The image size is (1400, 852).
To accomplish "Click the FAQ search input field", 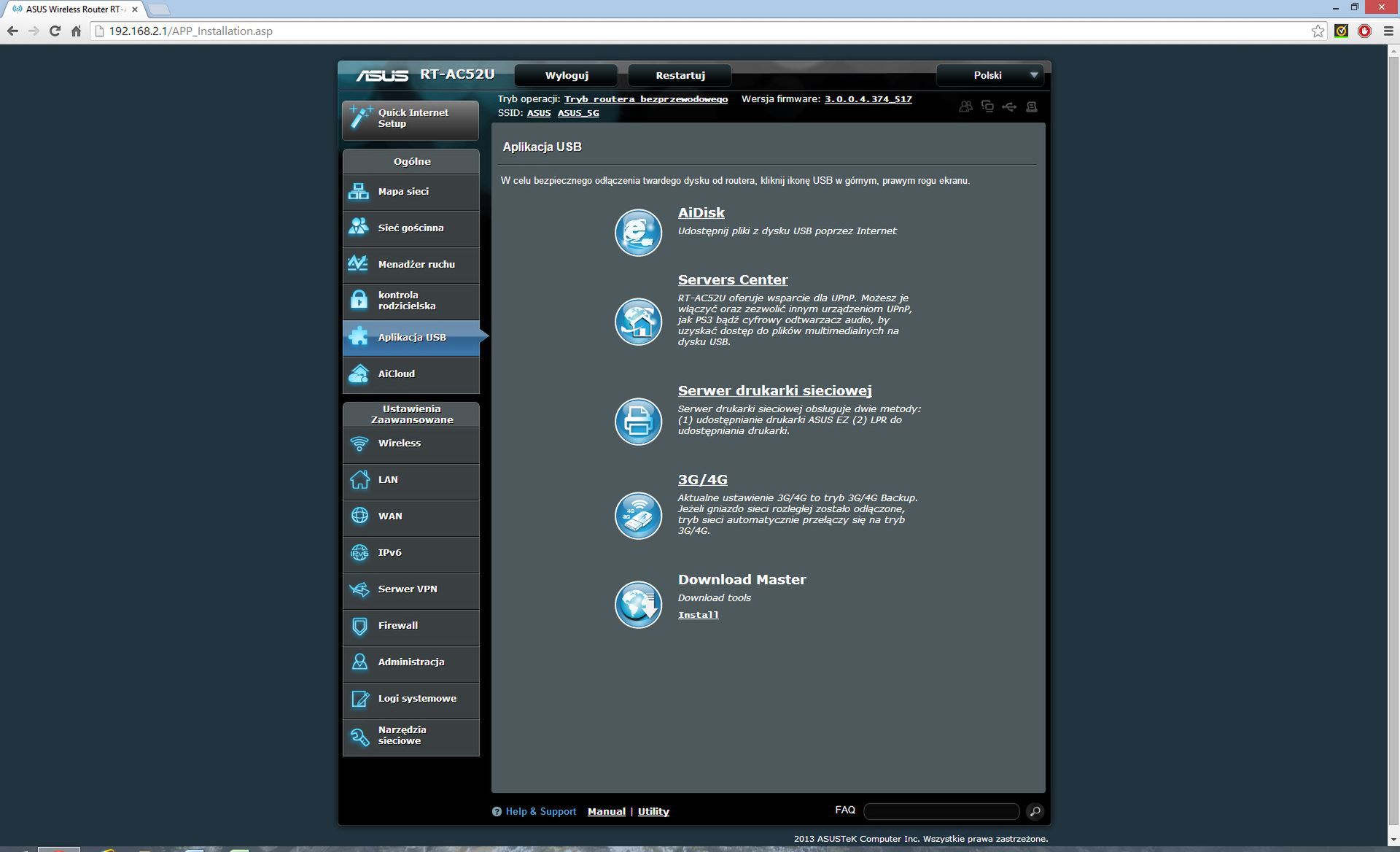I will click(941, 811).
